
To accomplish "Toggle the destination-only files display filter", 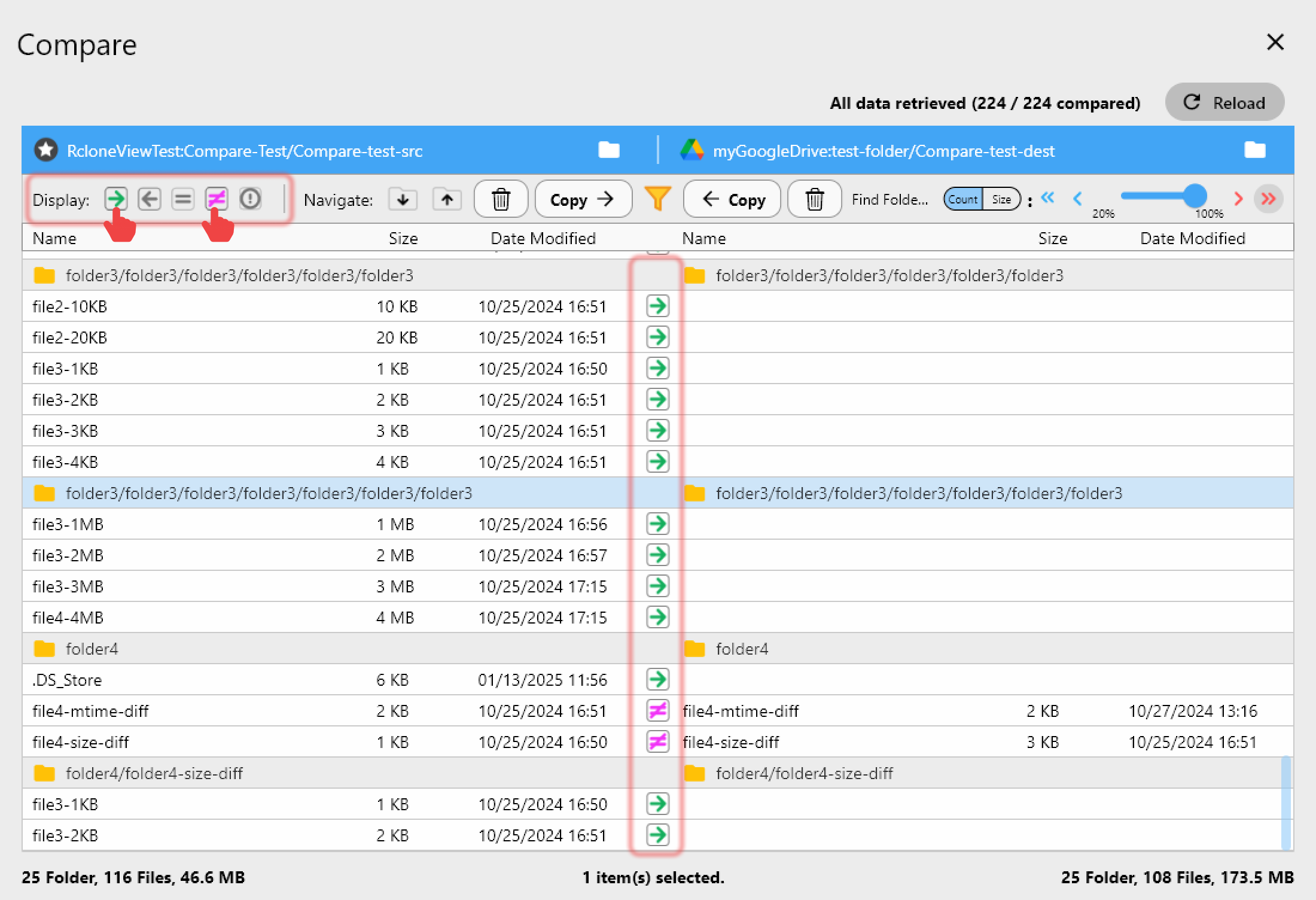I will (150, 199).
